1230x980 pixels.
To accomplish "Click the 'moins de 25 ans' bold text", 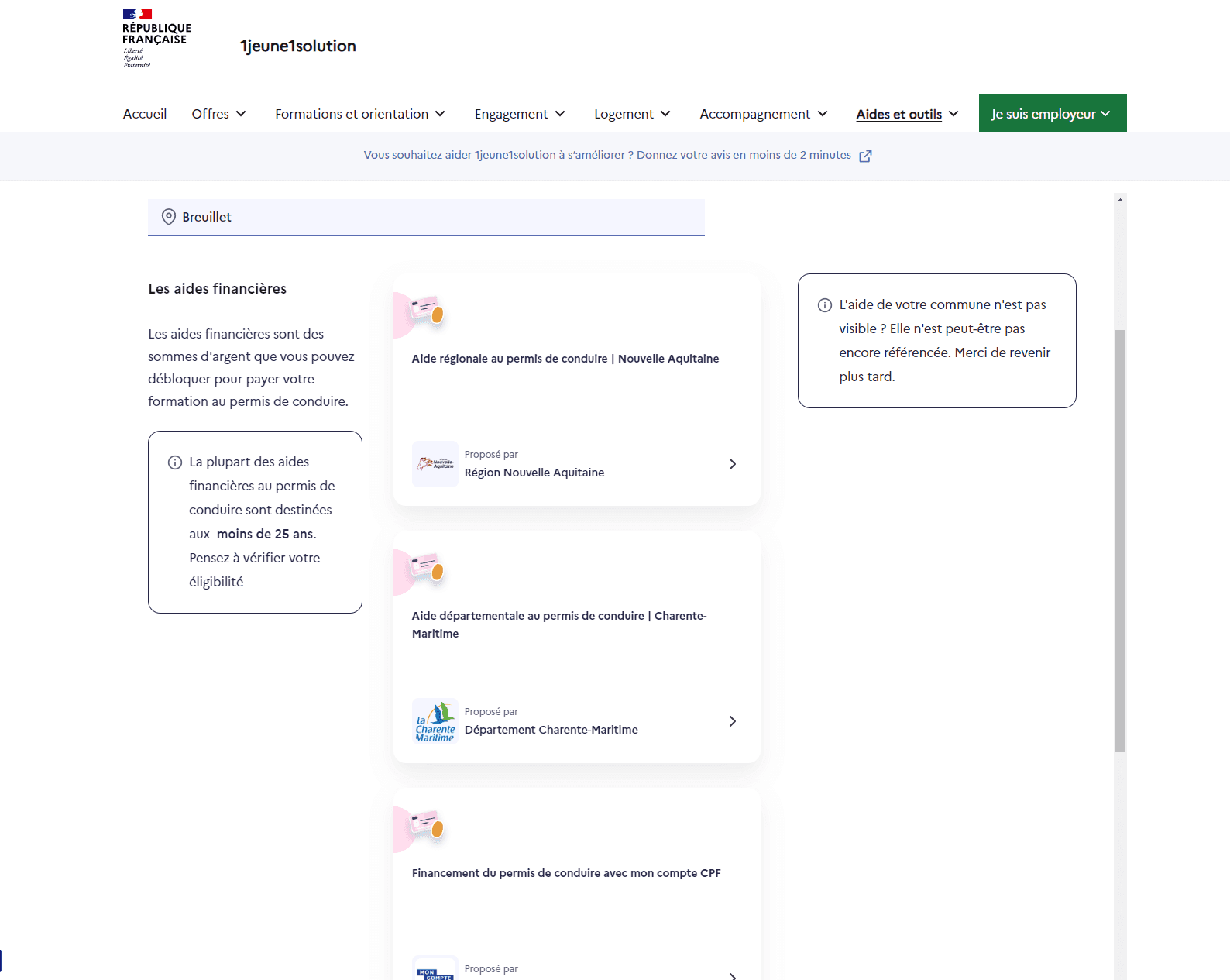I will pos(265,534).
